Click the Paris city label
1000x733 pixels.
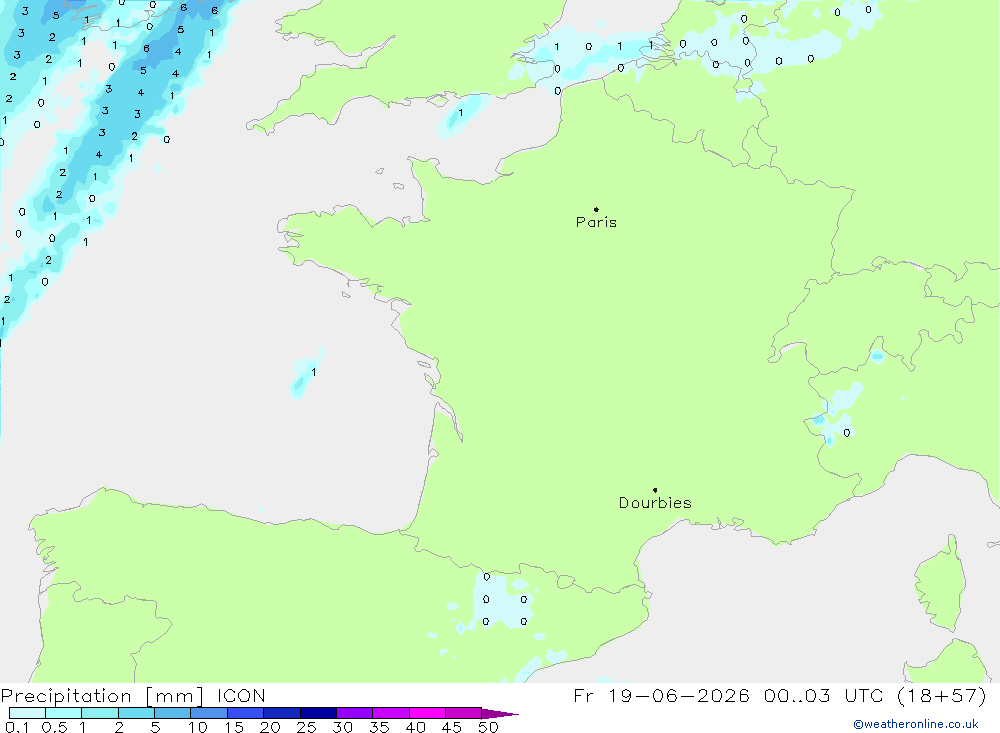(596, 222)
